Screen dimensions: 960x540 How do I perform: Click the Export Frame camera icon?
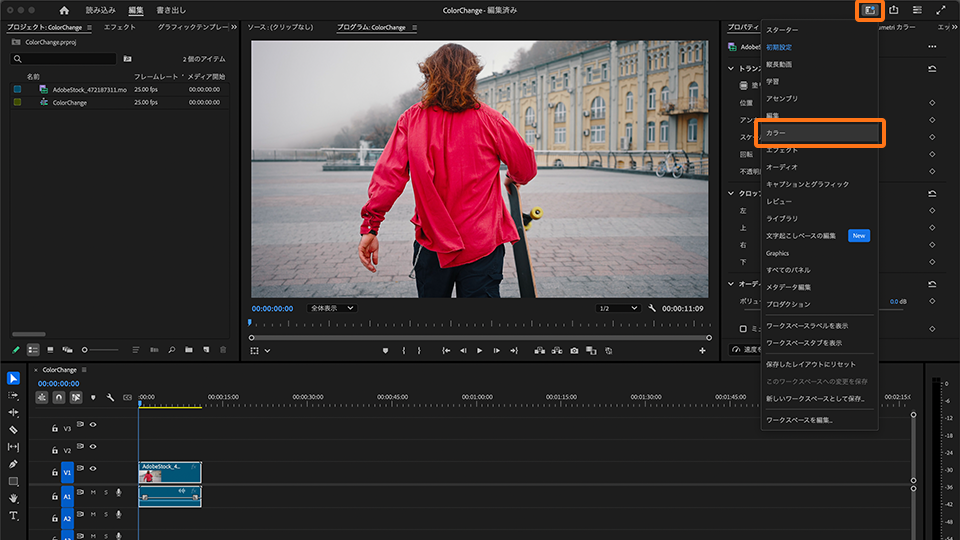pyautogui.click(x=574, y=351)
